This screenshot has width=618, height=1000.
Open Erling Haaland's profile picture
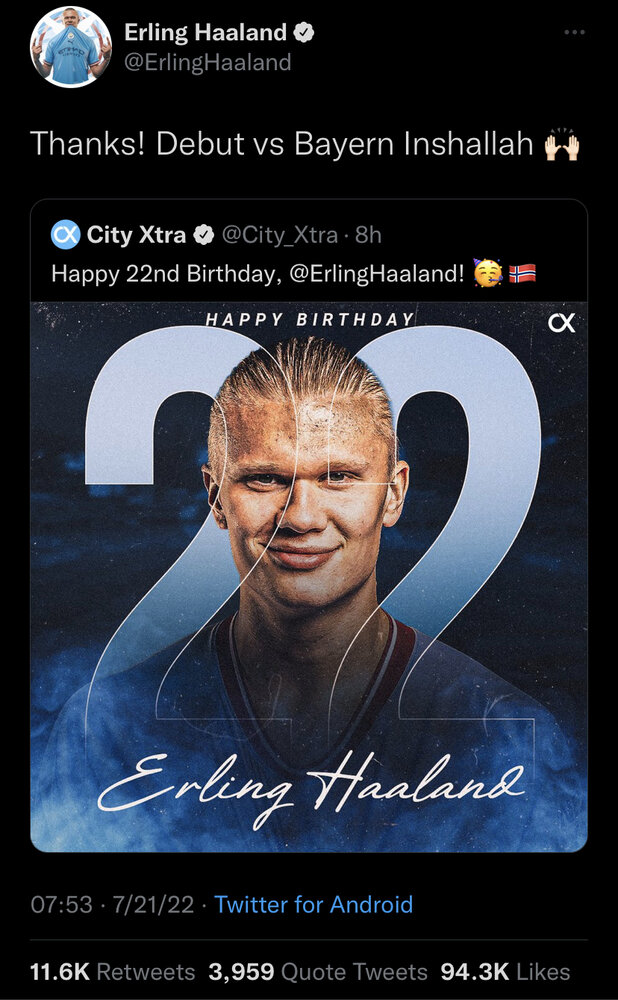(x=71, y=47)
